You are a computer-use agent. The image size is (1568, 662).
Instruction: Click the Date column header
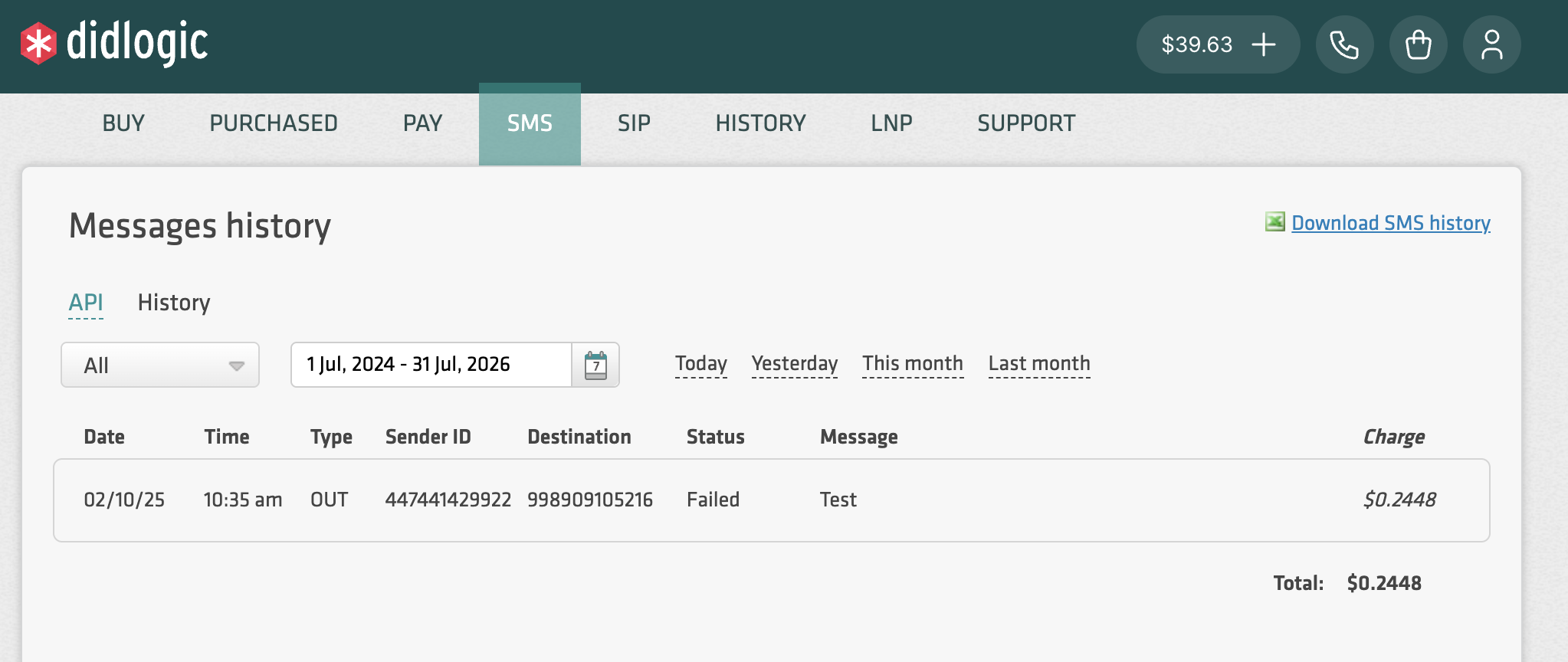click(104, 437)
